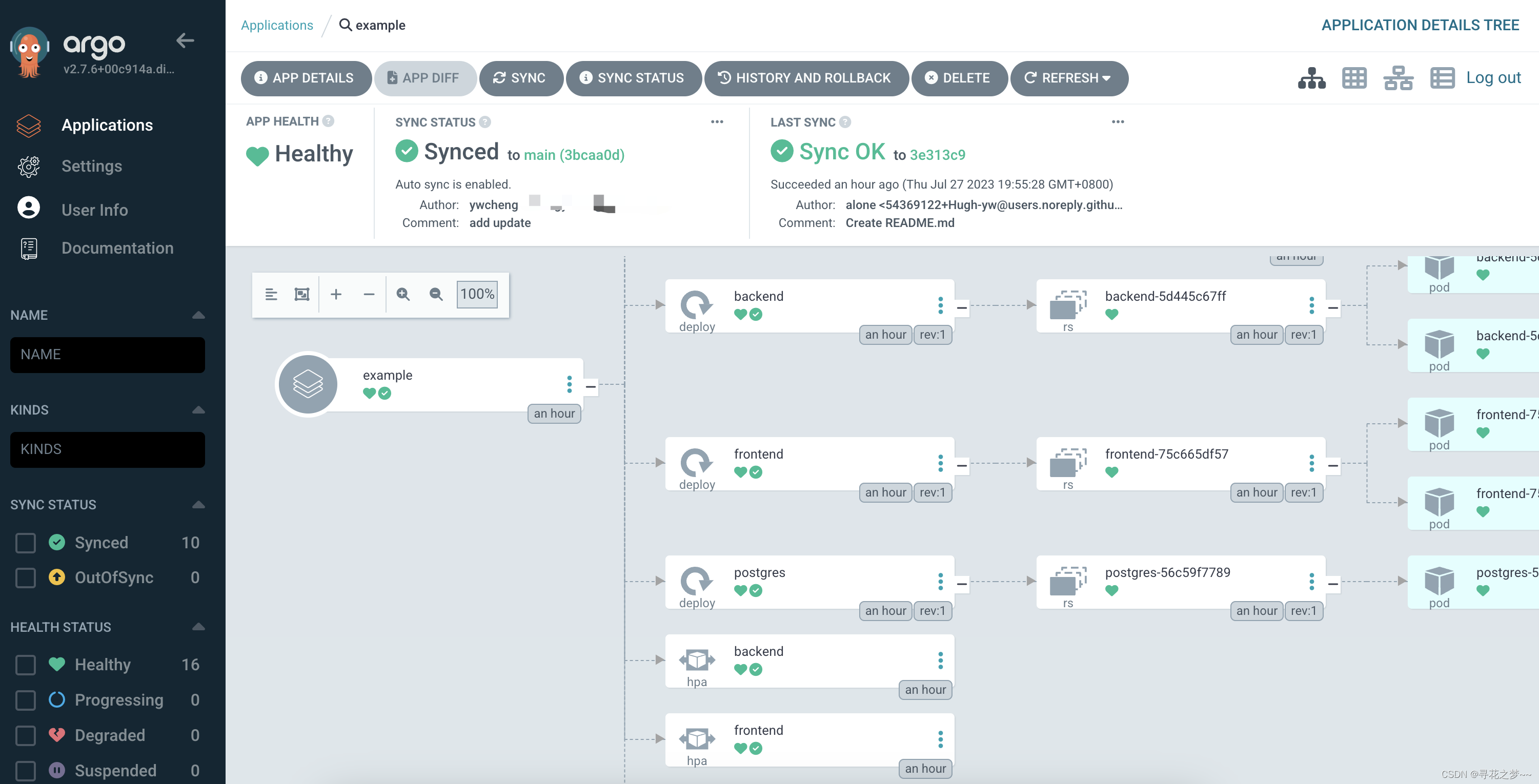Collapse backend-5d445c67ff replica set node
The image size is (1539, 784).
tap(1333, 308)
